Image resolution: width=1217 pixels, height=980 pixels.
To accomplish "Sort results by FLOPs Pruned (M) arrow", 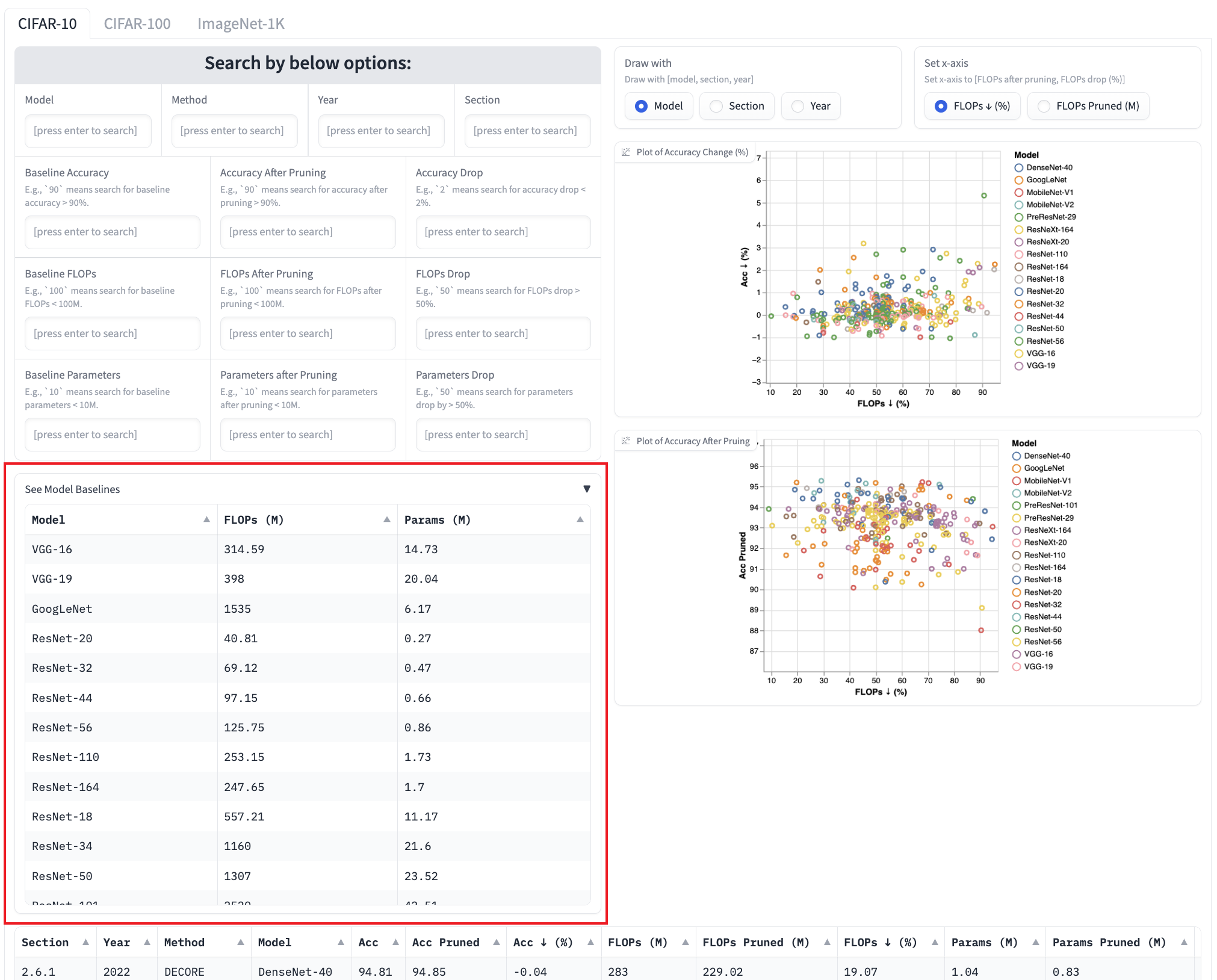I will [x=827, y=942].
